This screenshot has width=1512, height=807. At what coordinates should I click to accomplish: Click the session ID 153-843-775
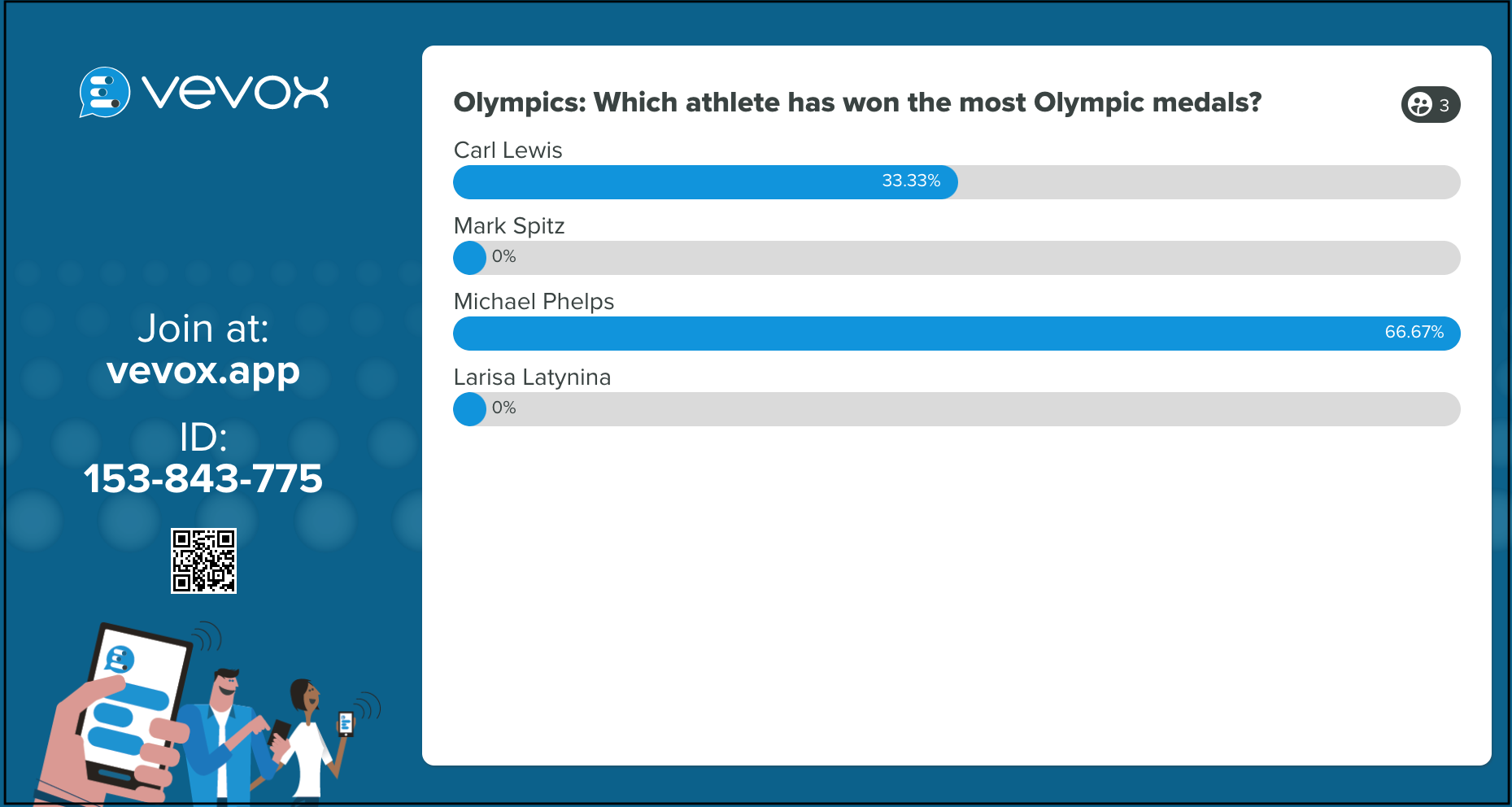203,479
